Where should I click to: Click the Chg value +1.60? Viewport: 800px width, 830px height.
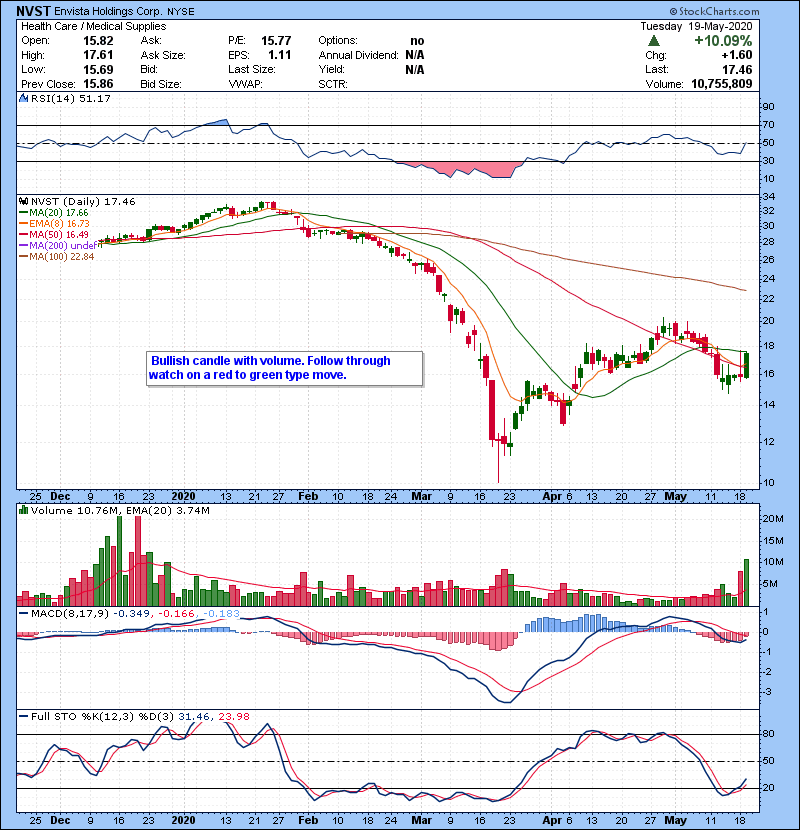(x=736, y=55)
